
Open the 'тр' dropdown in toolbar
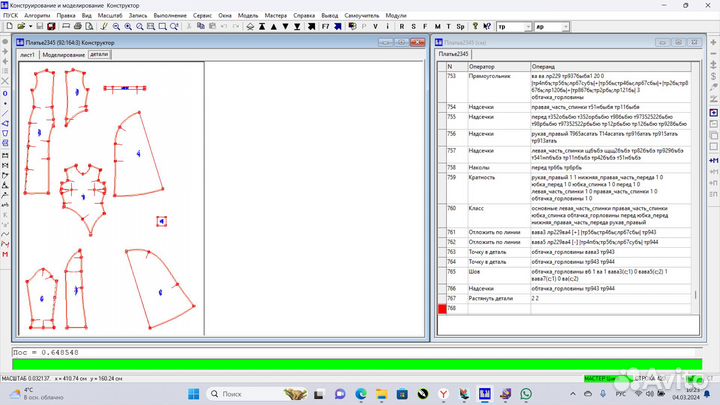[529, 27]
